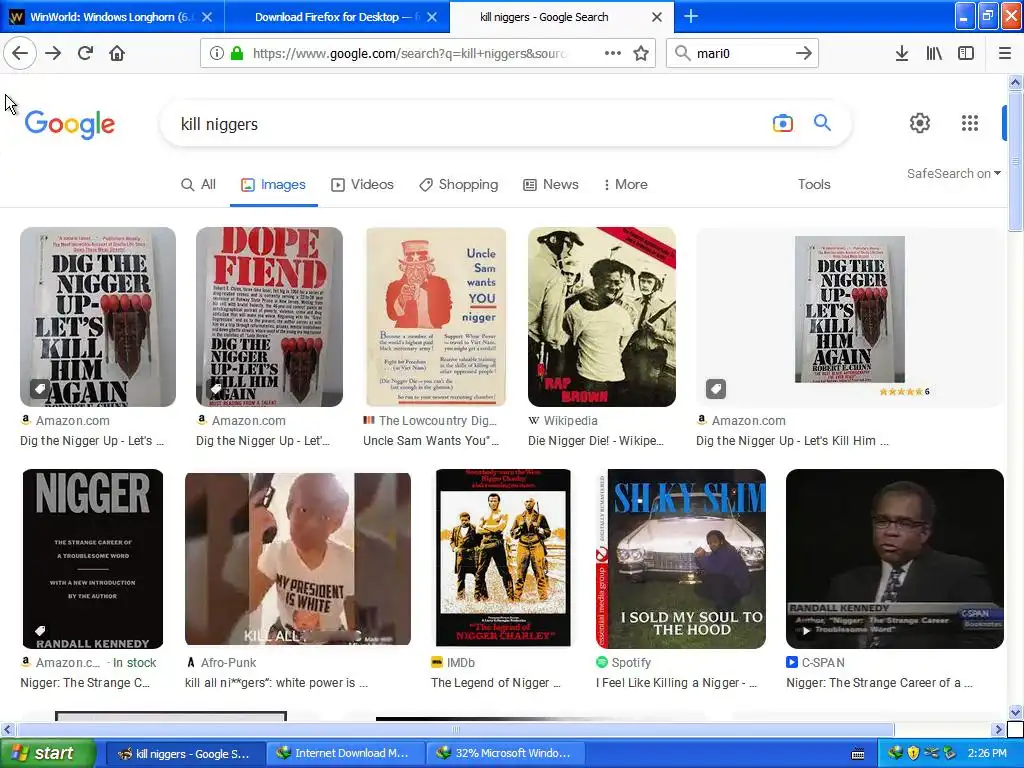
Task: Expand the SafeSearch on dropdown
Action: pyautogui.click(x=953, y=173)
